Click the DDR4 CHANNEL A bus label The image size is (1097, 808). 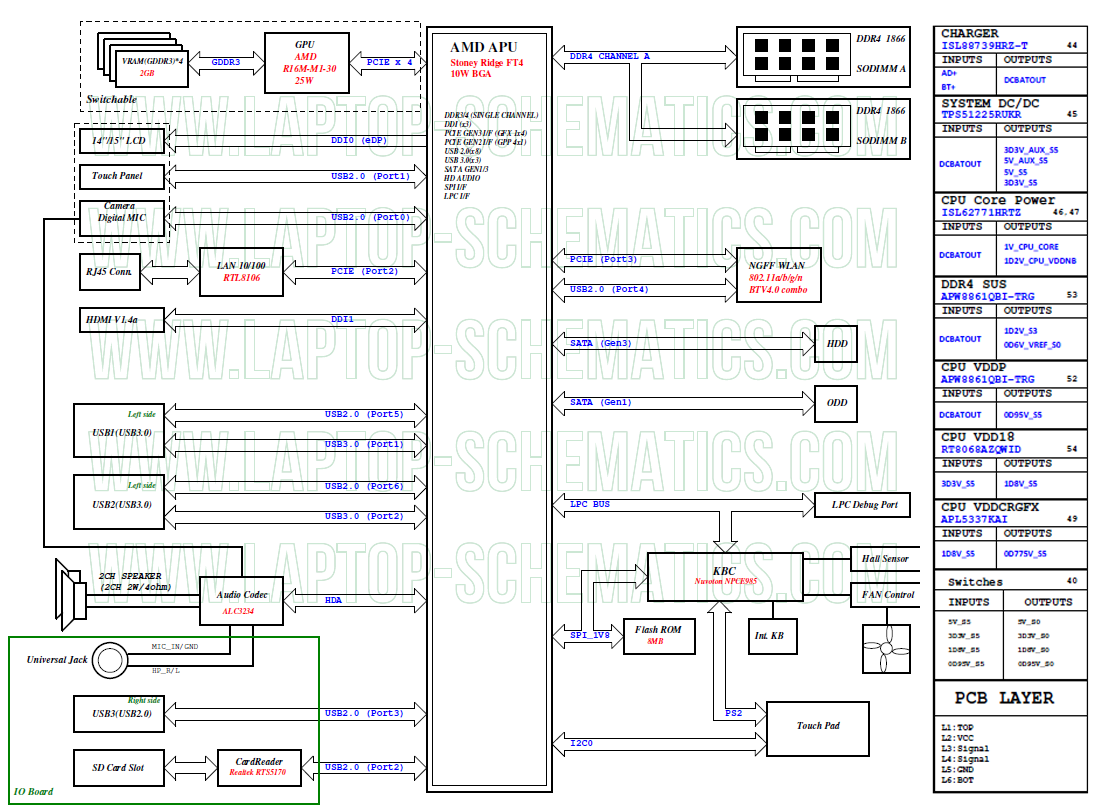coord(609,57)
